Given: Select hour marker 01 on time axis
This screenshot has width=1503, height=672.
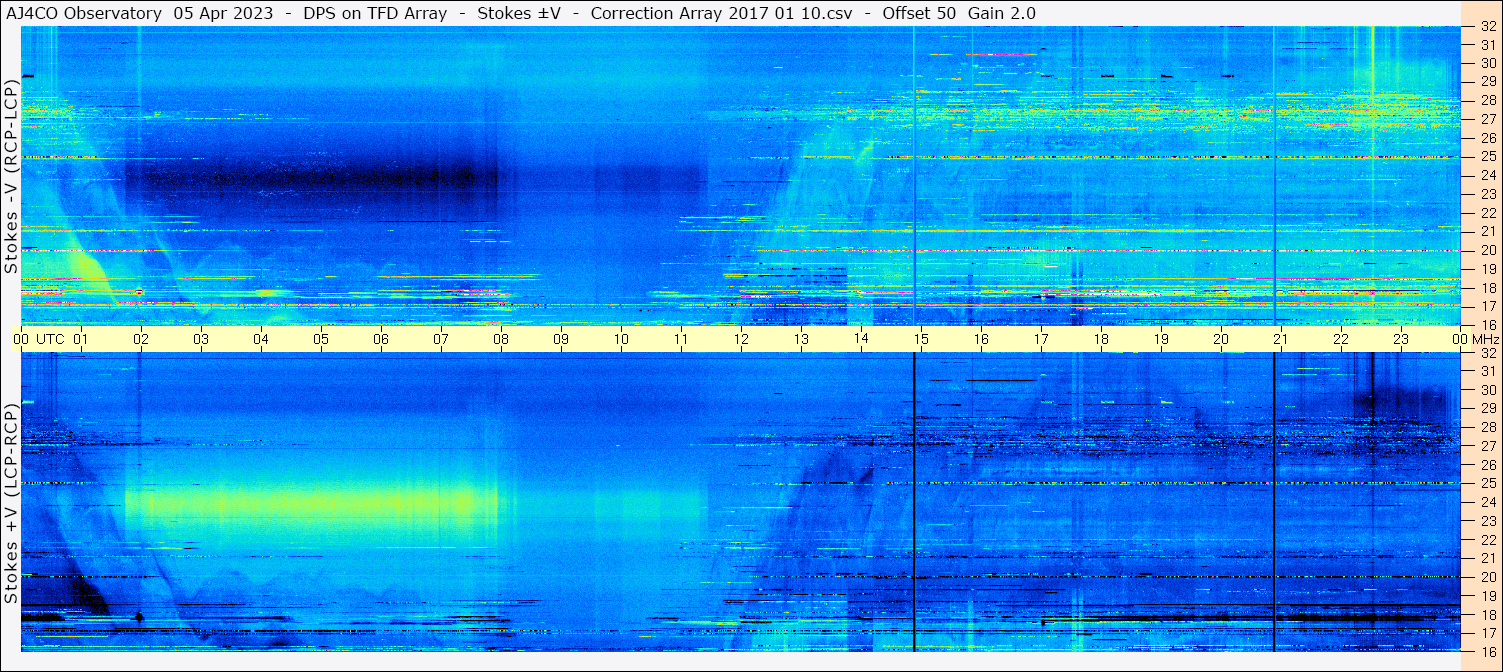Looking at the screenshot, I should coord(81,339).
